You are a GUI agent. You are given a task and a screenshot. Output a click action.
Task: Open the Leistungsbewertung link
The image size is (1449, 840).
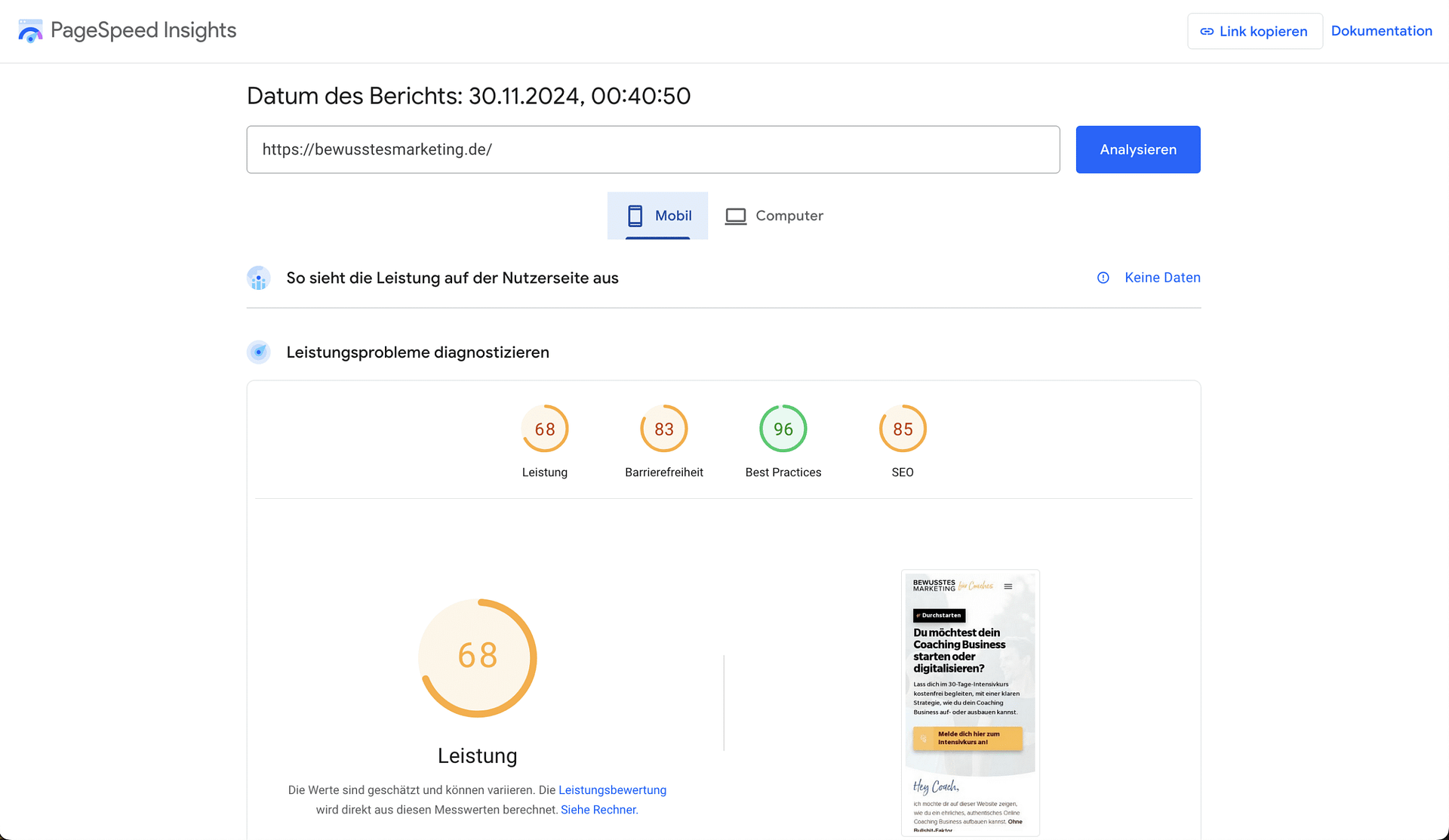tap(612, 790)
